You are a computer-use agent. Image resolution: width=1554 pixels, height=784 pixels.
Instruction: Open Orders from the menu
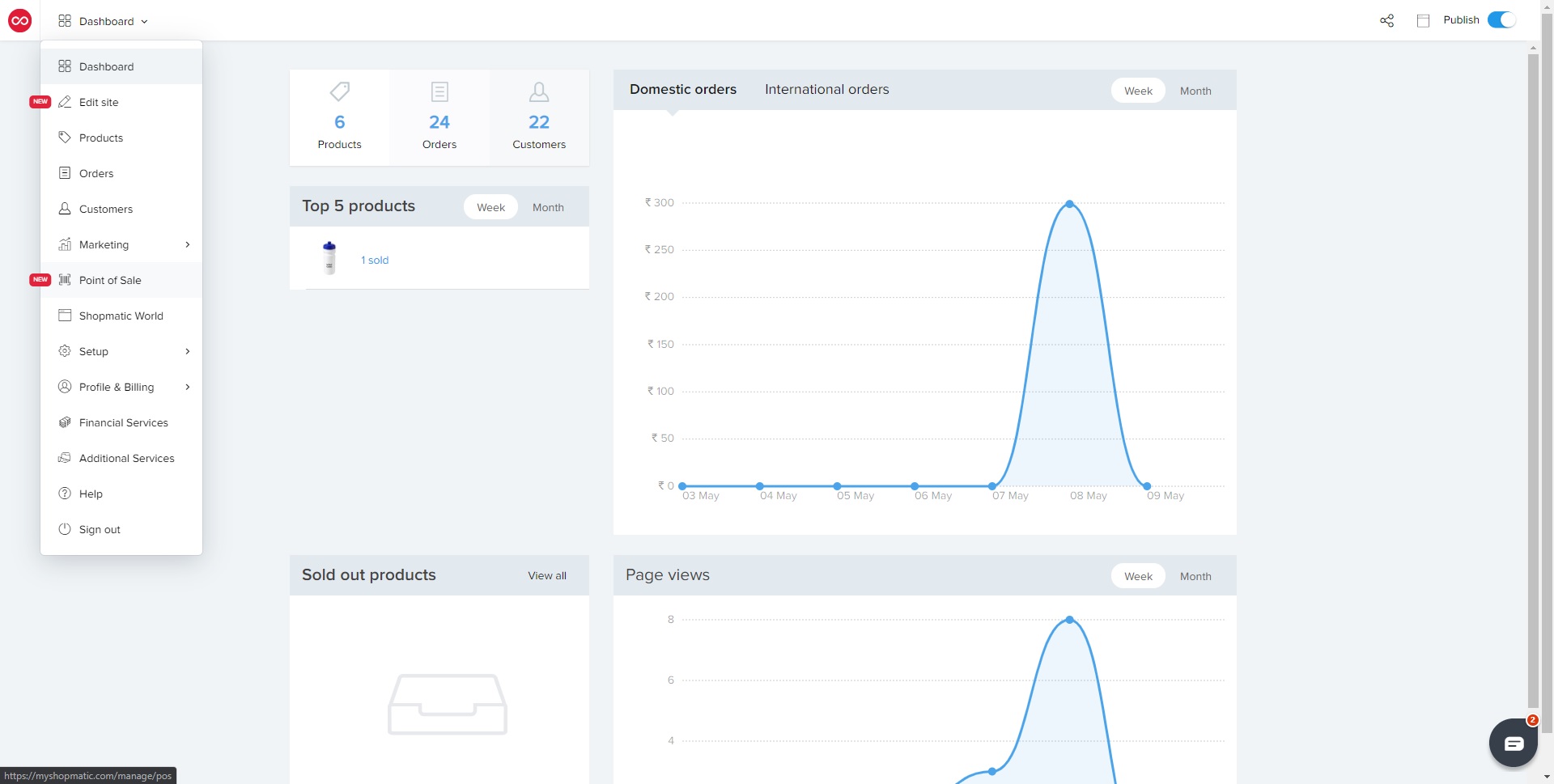(121, 173)
